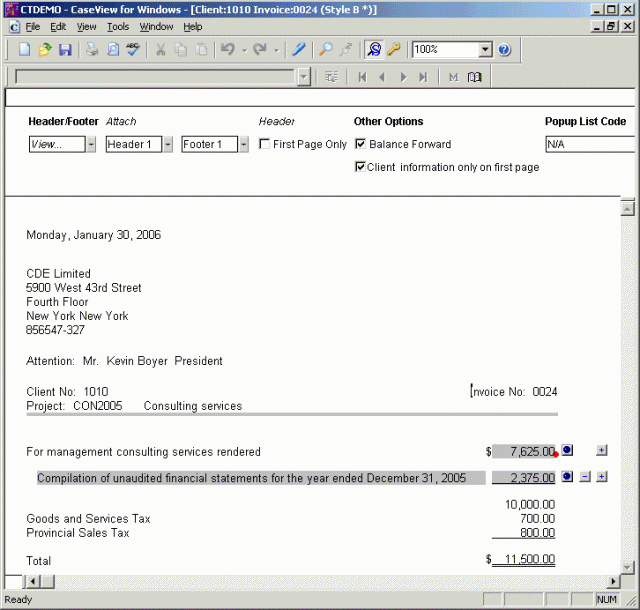The image size is (640, 610).
Task: Enable the First Page Only checkbox
Action: tap(265, 144)
